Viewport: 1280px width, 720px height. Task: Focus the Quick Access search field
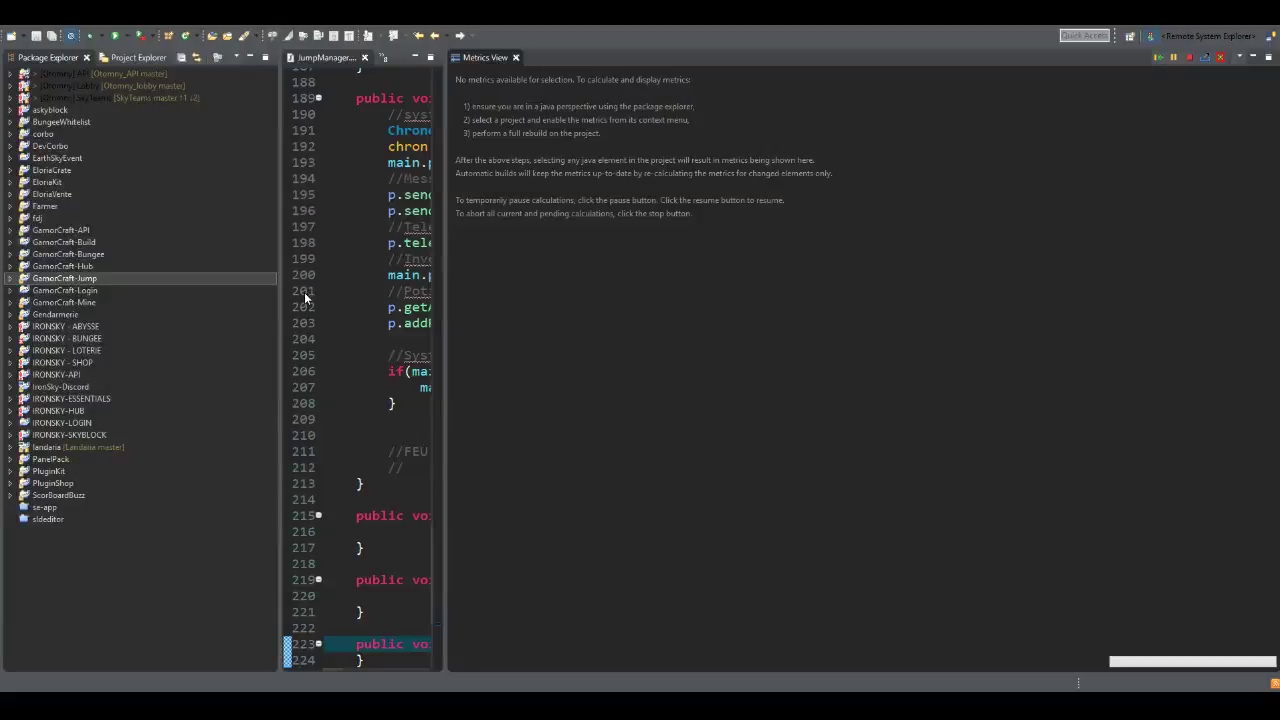(x=1084, y=36)
